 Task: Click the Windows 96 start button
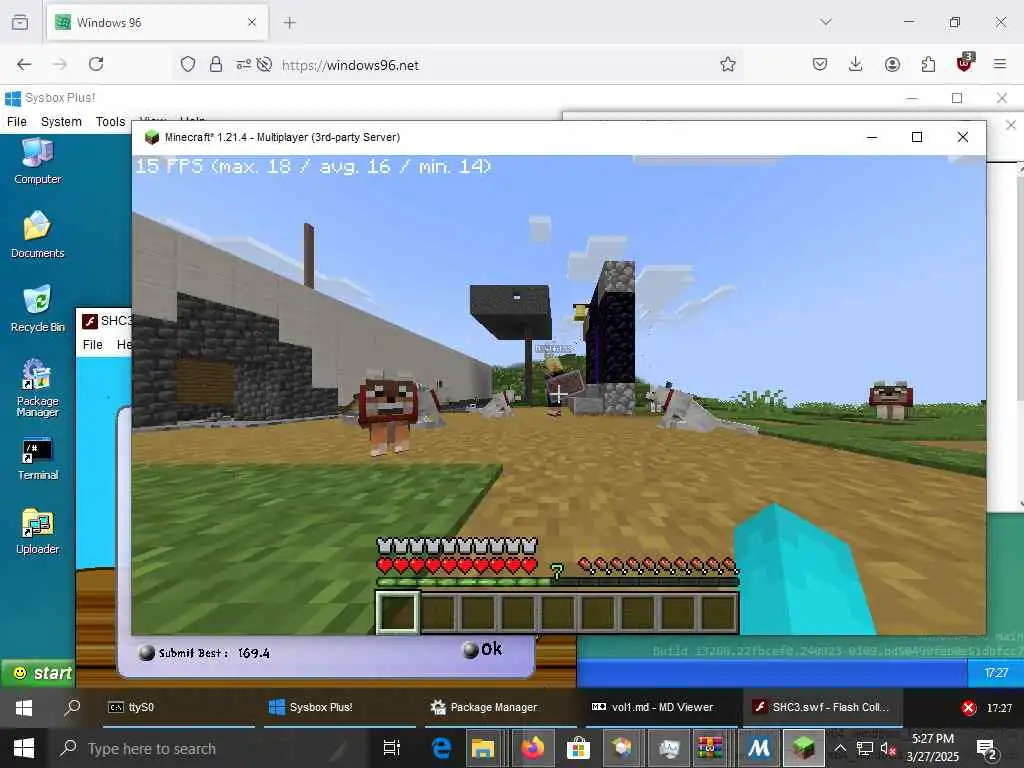[x=38, y=673]
